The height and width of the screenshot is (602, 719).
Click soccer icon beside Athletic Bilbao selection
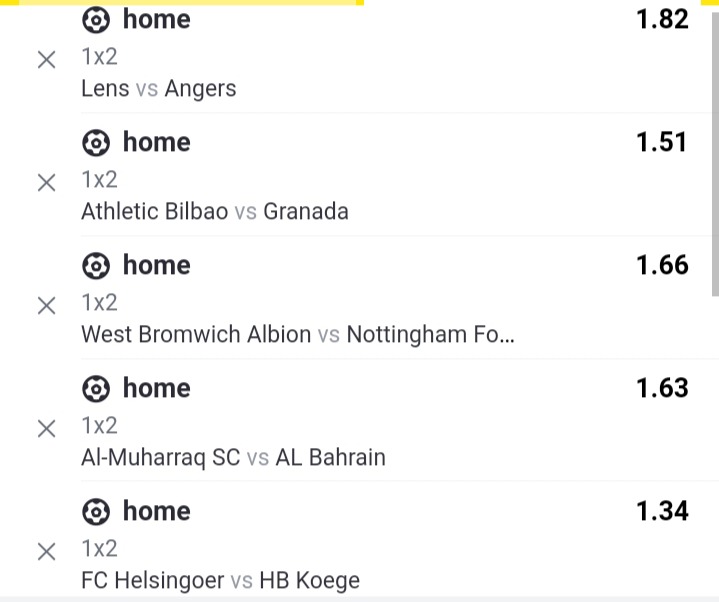[x=95, y=143]
